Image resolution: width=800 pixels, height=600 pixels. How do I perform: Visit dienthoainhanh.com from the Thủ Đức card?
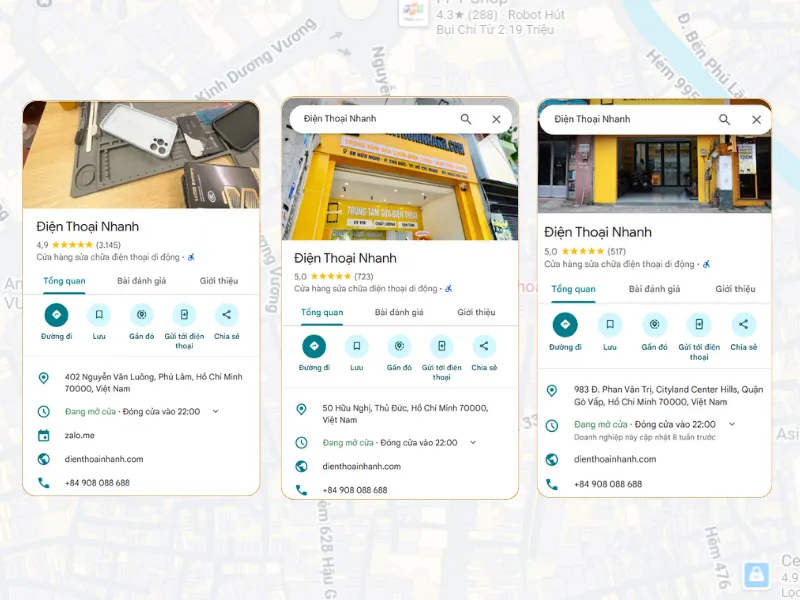[362, 466]
